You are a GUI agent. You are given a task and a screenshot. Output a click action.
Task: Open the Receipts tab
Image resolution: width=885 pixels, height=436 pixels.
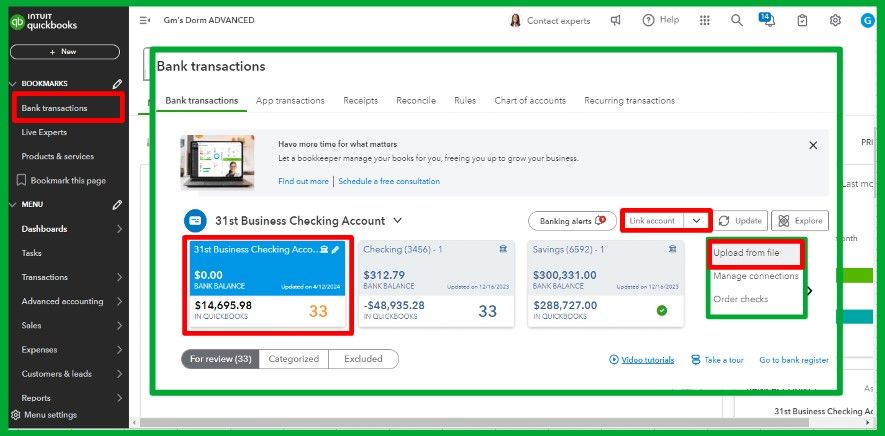click(361, 101)
